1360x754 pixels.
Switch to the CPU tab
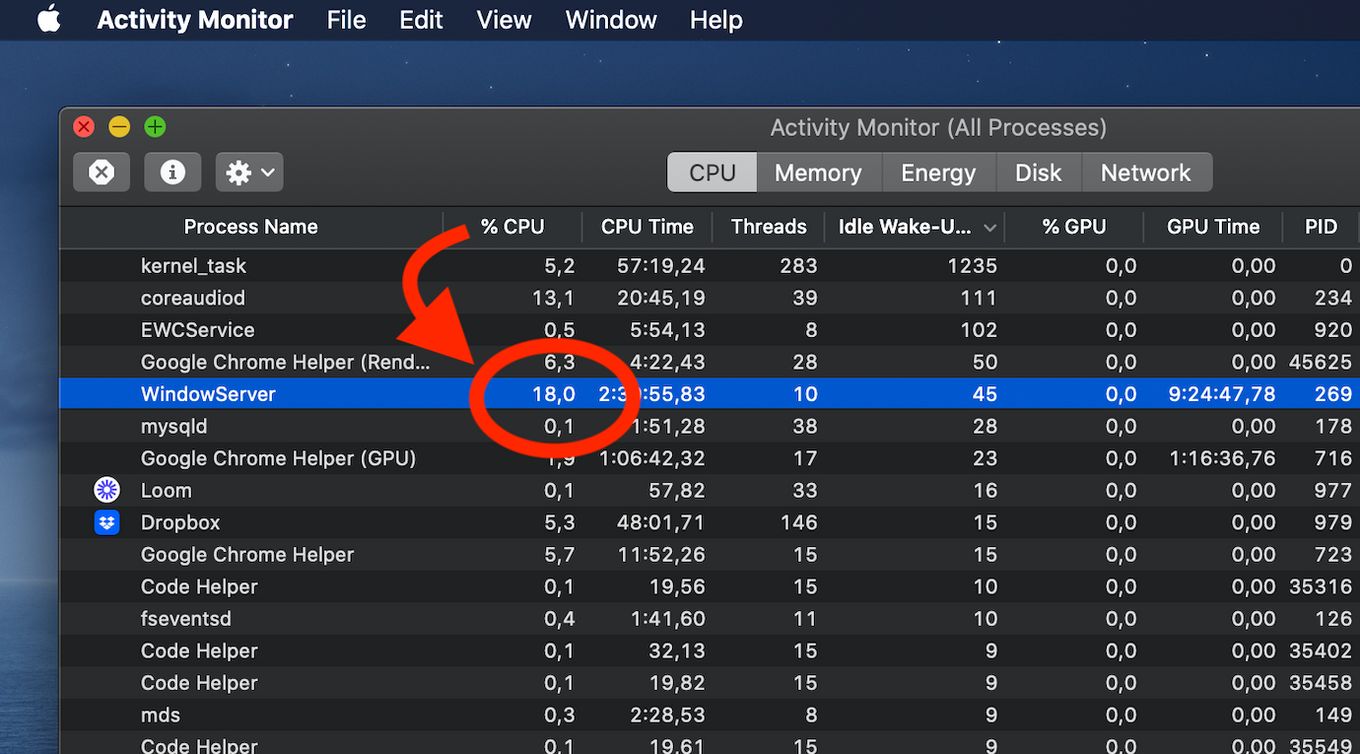tap(712, 172)
